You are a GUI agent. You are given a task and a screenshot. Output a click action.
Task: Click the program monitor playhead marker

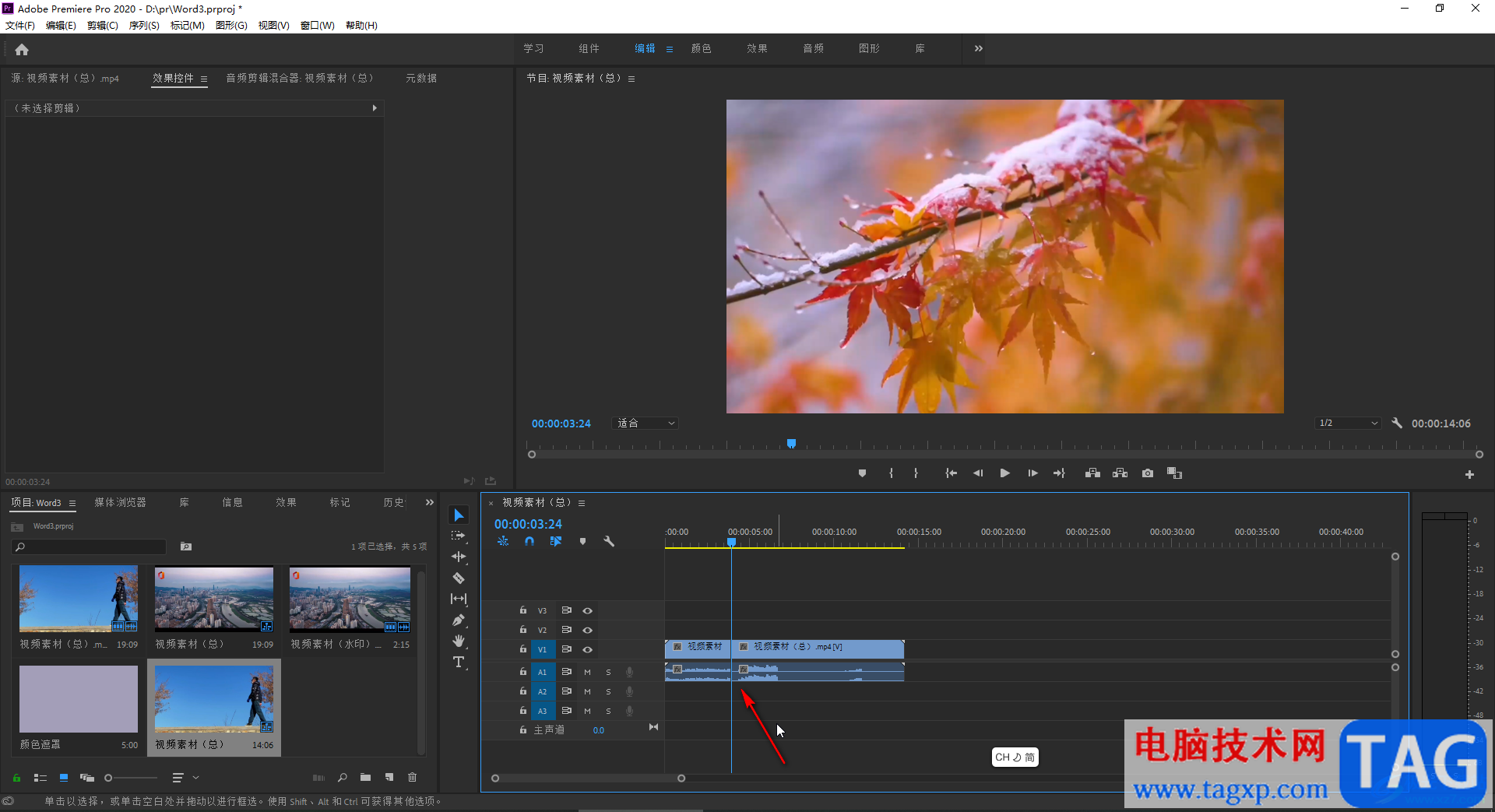(x=791, y=443)
